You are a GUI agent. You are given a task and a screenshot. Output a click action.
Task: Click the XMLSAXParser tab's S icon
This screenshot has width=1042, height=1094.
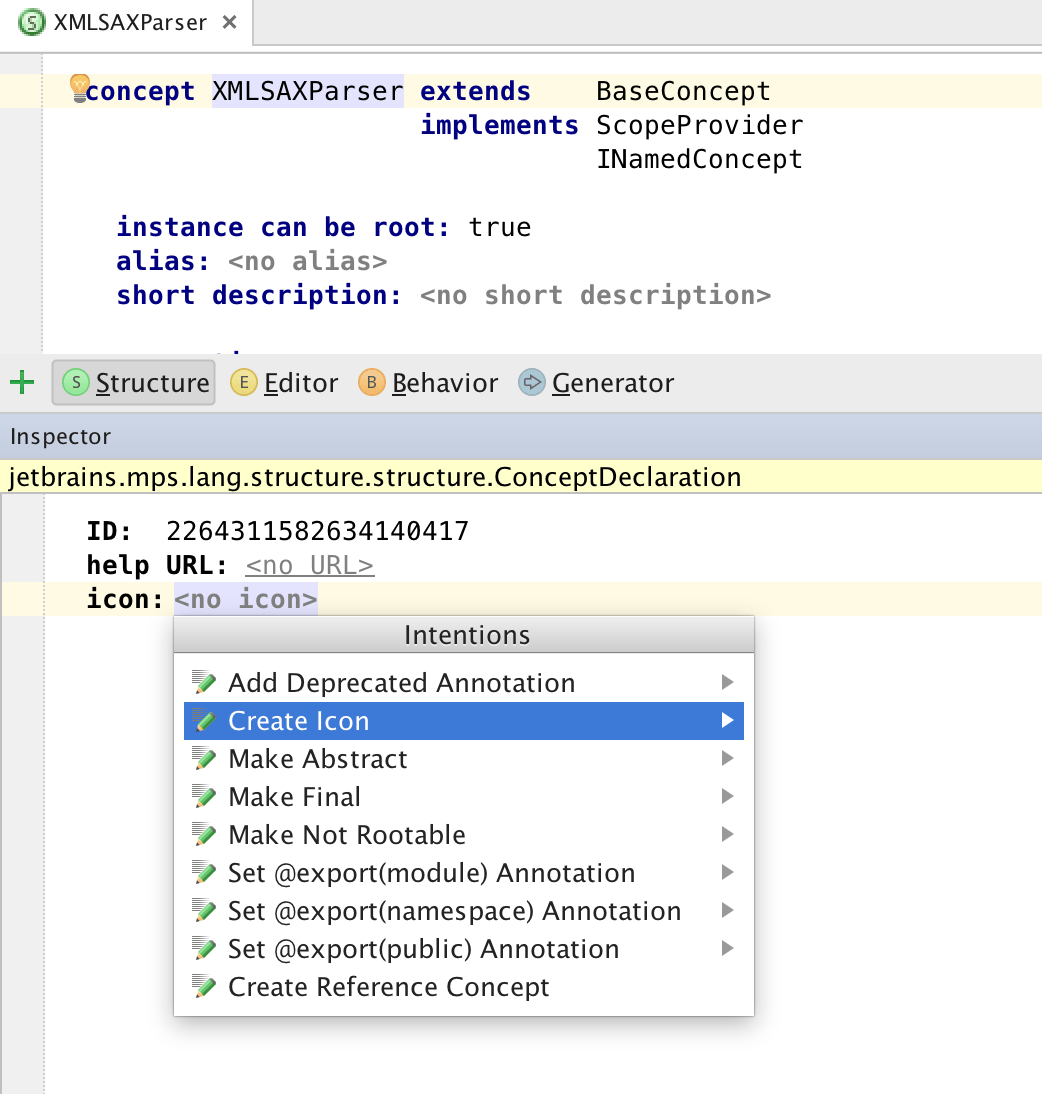coord(31,21)
